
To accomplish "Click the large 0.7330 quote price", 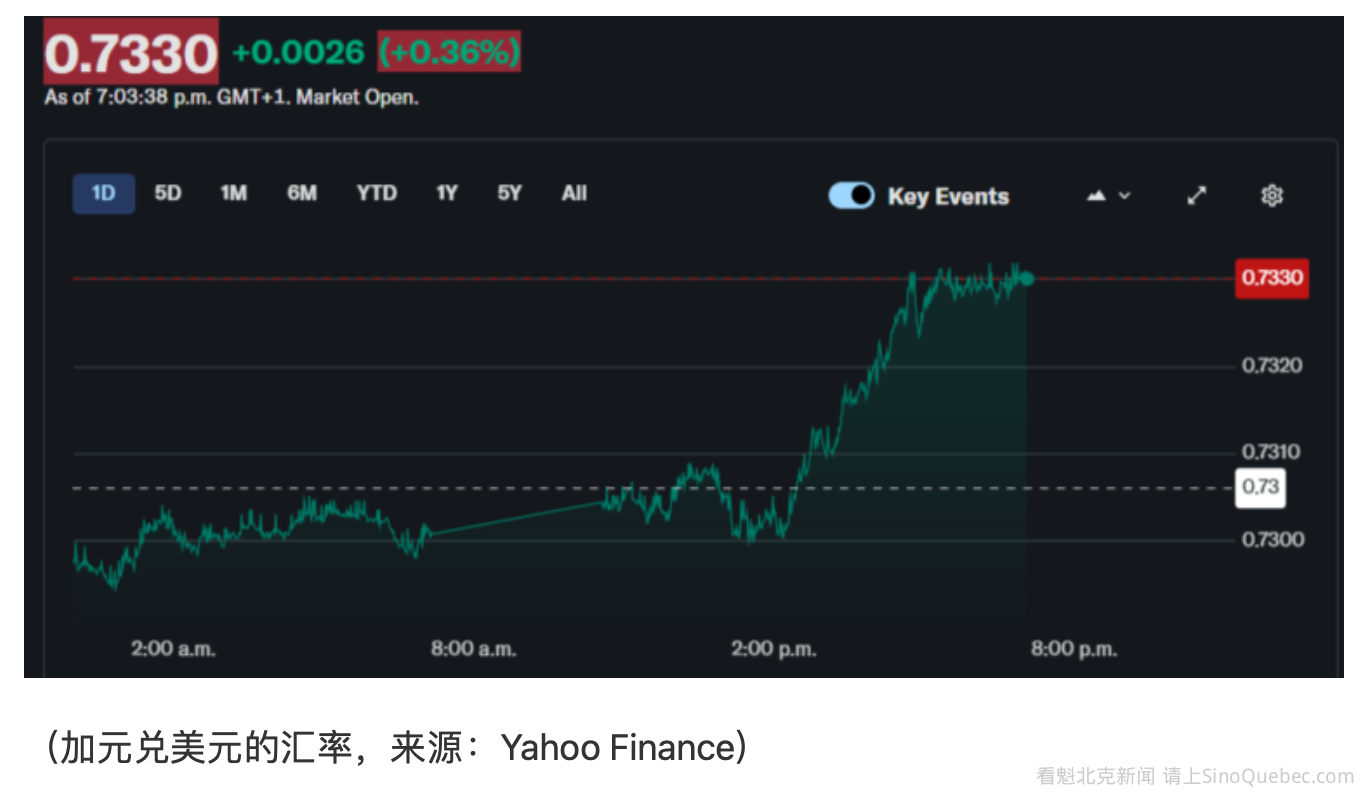I will tap(131, 53).
